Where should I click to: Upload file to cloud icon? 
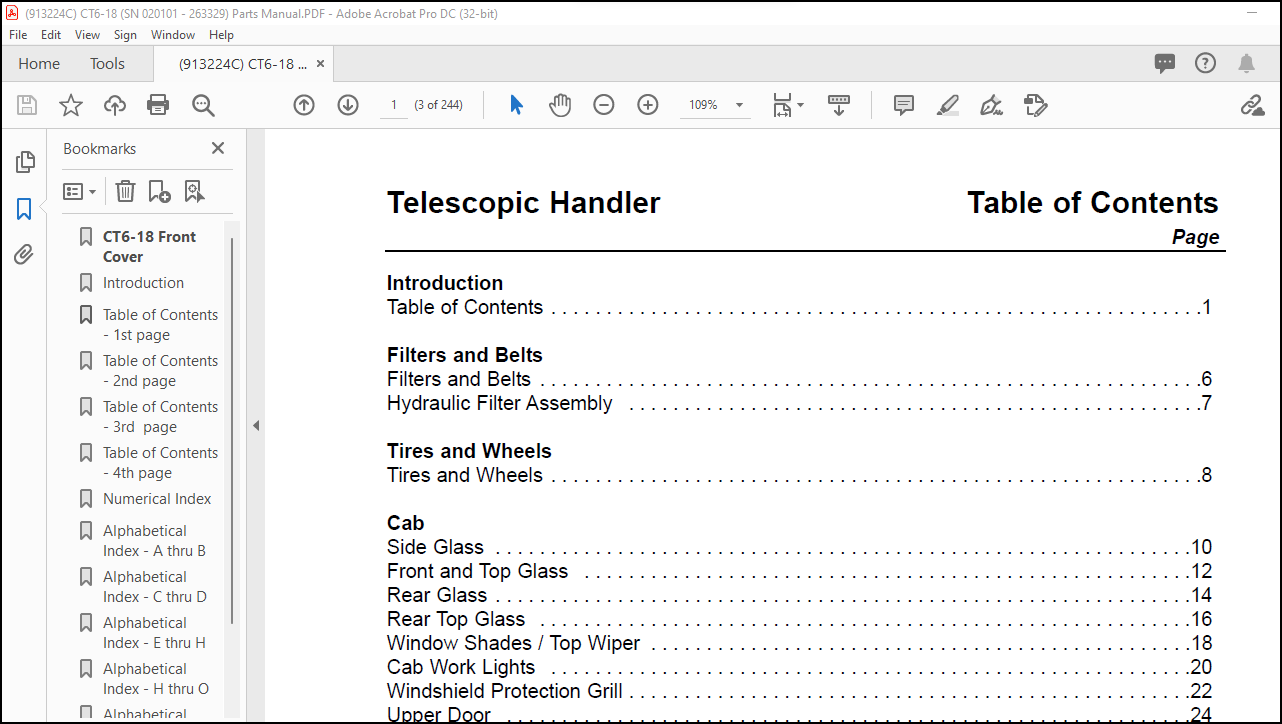click(x=115, y=105)
